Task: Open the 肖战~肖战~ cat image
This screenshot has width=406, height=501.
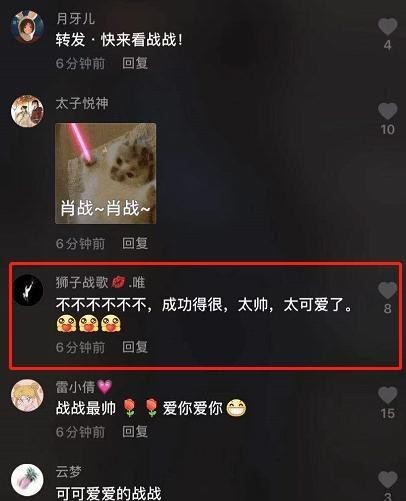Action: pyautogui.click(x=106, y=174)
